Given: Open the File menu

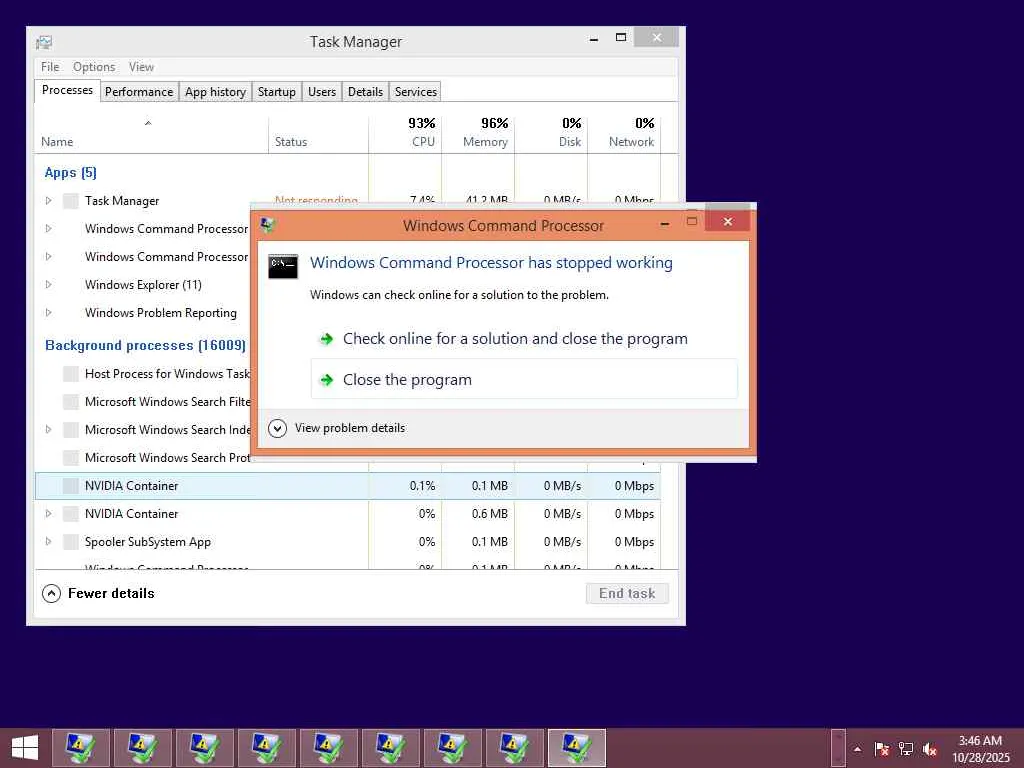Looking at the screenshot, I should (x=50, y=67).
